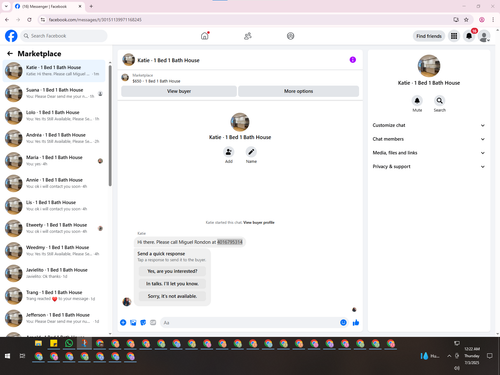Viewport: 500px width, 375px height.
Task: Open the Lolo conversation
Action: 54,116
